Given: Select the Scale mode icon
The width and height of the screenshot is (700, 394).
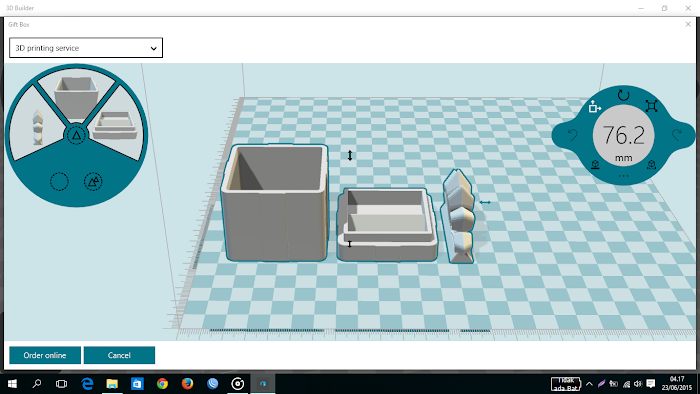Looking at the screenshot, I should [x=651, y=106].
